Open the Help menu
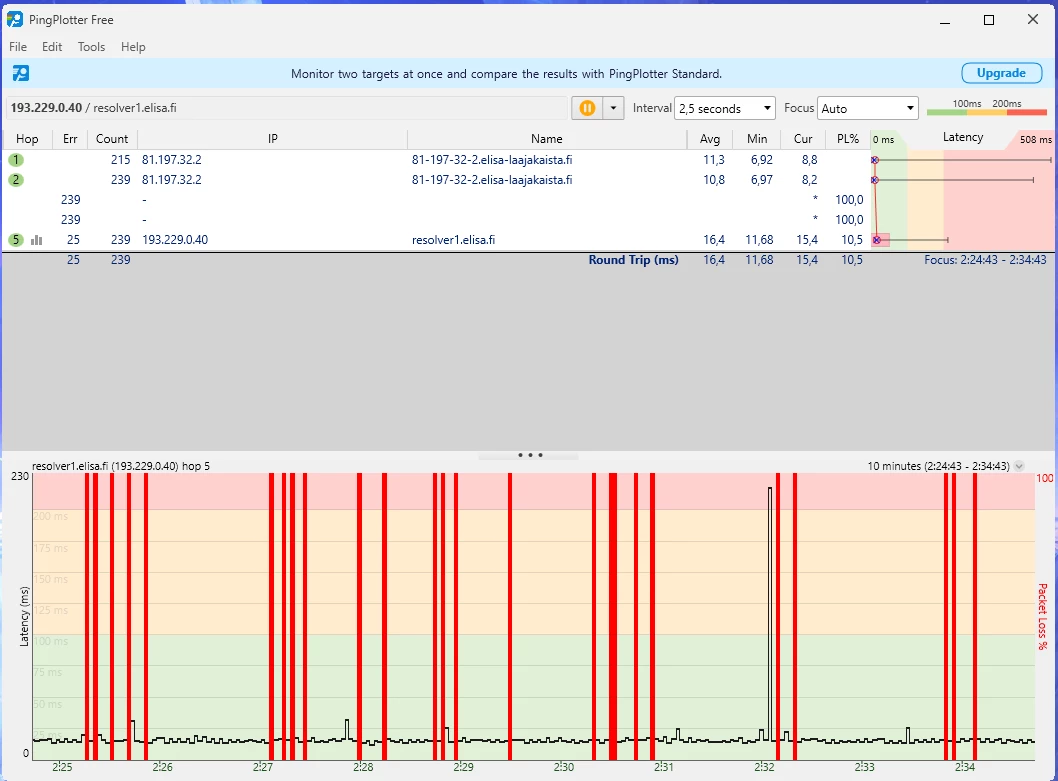 [x=133, y=47]
